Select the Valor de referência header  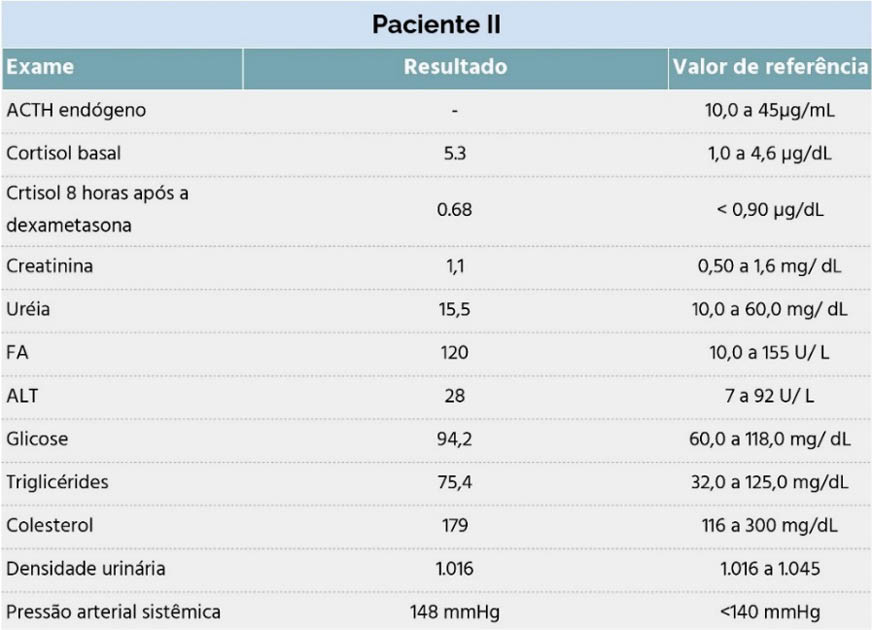point(770,67)
